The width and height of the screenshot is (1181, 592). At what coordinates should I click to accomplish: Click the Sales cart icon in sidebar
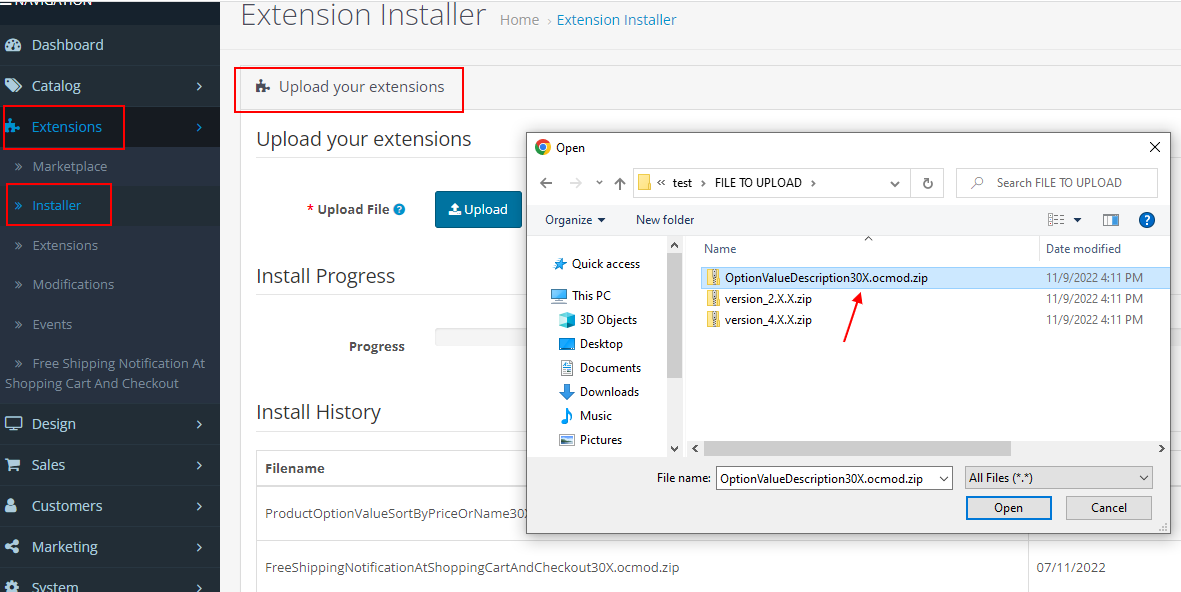15,464
